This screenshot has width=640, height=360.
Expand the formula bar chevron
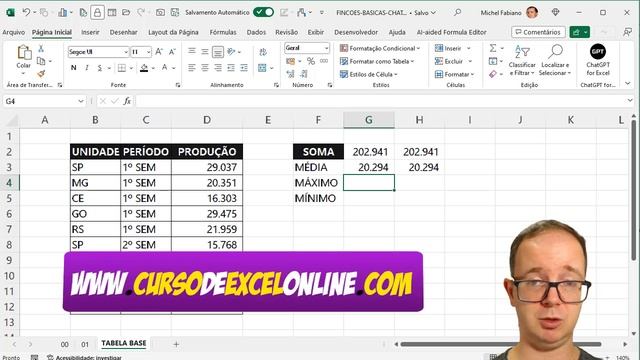(x=630, y=100)
